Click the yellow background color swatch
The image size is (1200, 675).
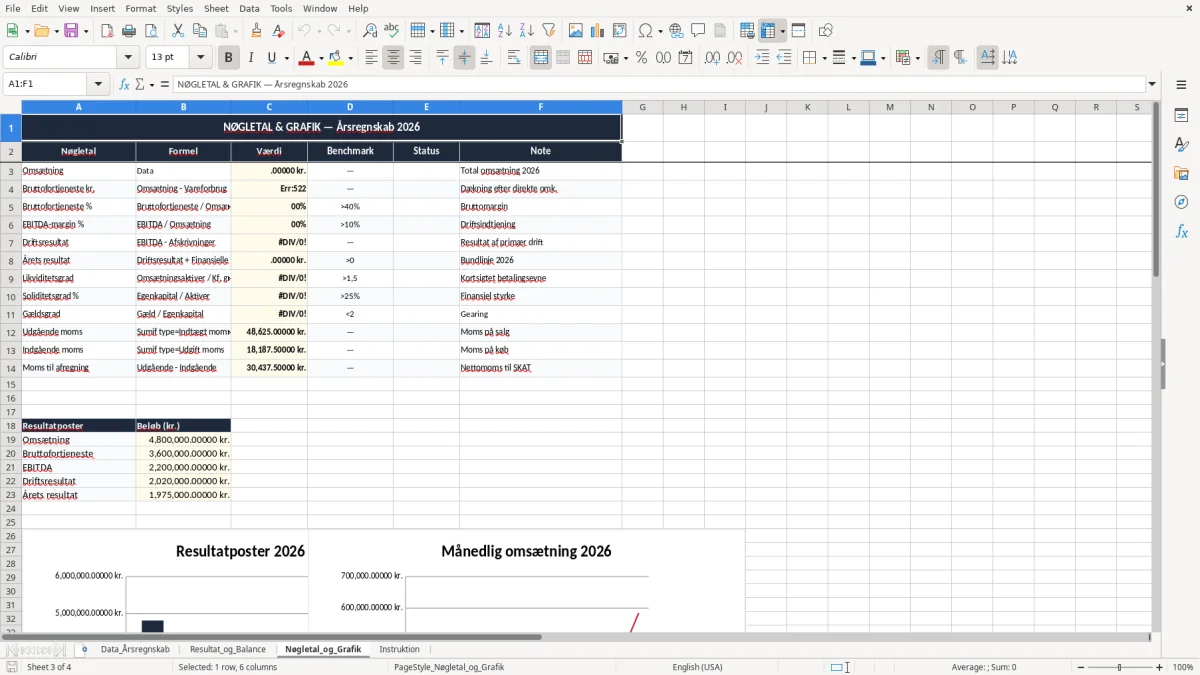337,58
